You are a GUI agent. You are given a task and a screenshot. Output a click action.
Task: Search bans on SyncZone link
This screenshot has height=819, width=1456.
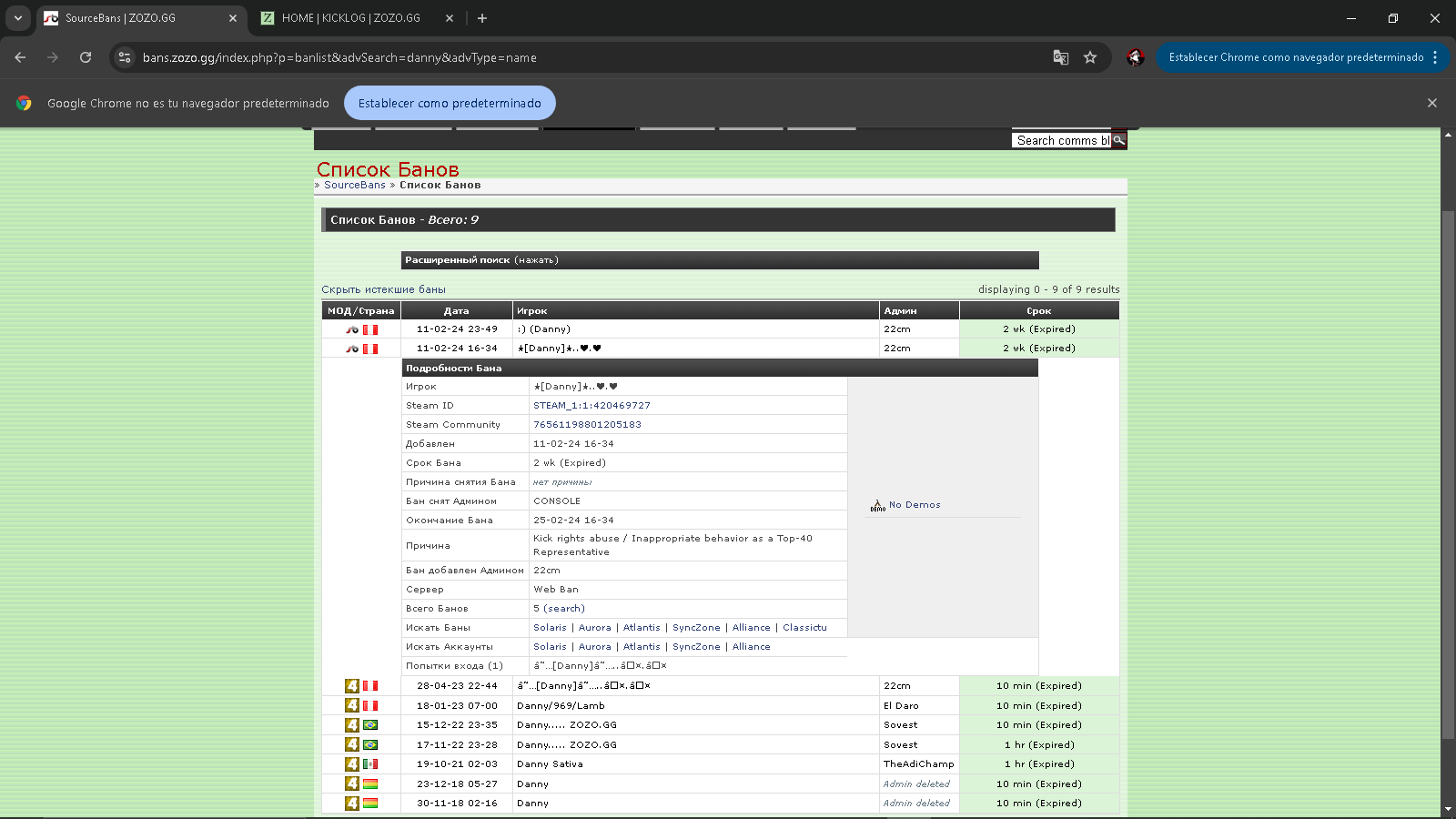point(696,628)
